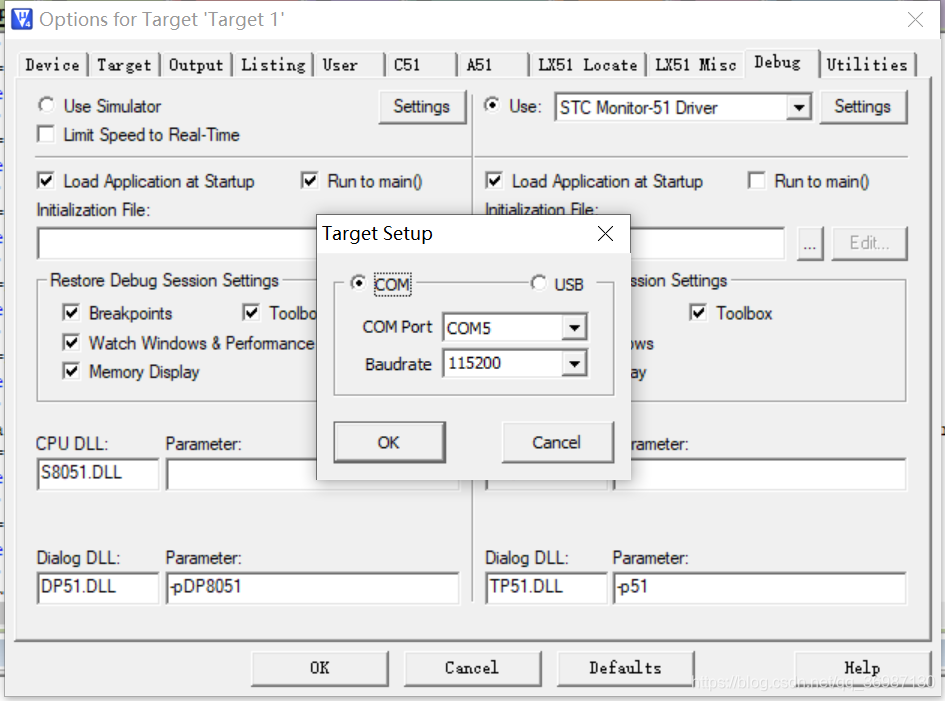Open the STC Monitor-51 Driver dropdown
945x701 pixels.
point(799,108)
